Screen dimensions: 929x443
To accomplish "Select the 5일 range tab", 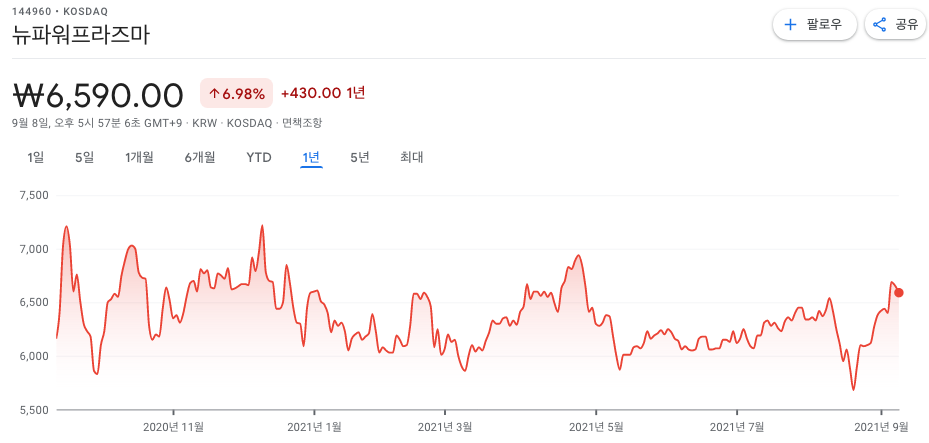I will tap(84, 158).
